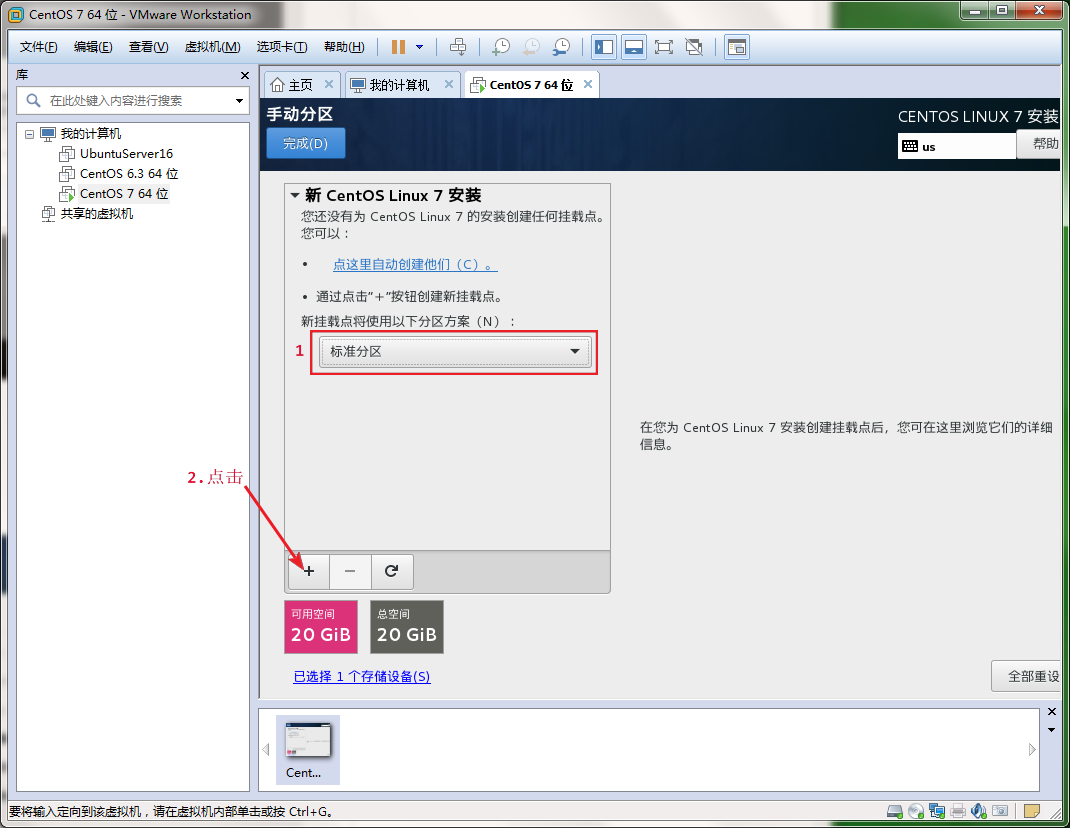Click the 点这里自动创建他们(C) link
1070x828 pixels.
[415, 265]
